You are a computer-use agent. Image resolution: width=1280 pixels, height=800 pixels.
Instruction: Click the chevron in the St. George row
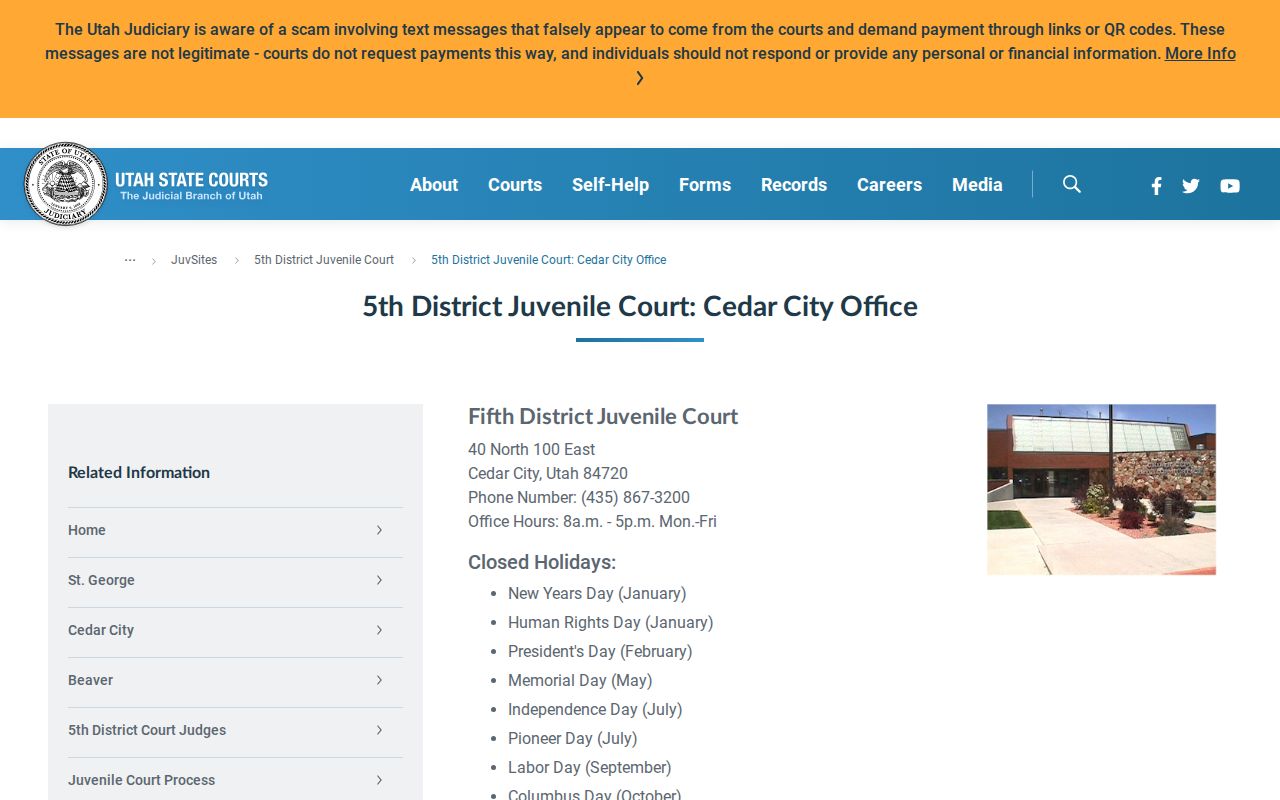click(x=379, y=580)
